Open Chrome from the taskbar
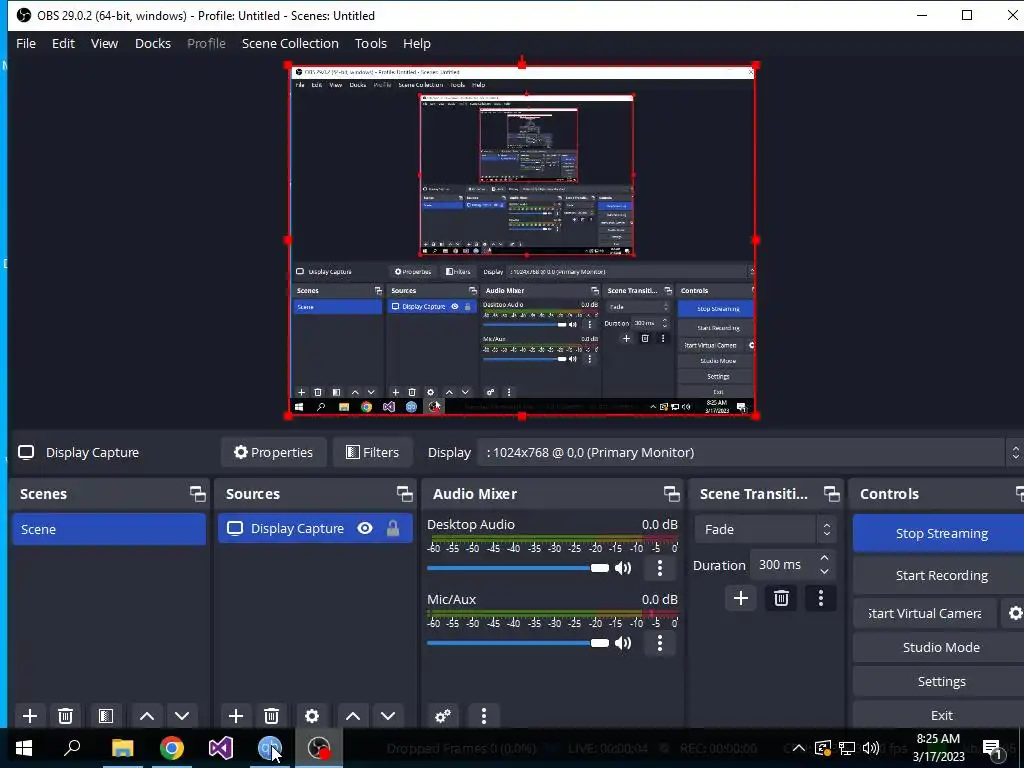Viewport: 1024px width, 768px height. 172,748
